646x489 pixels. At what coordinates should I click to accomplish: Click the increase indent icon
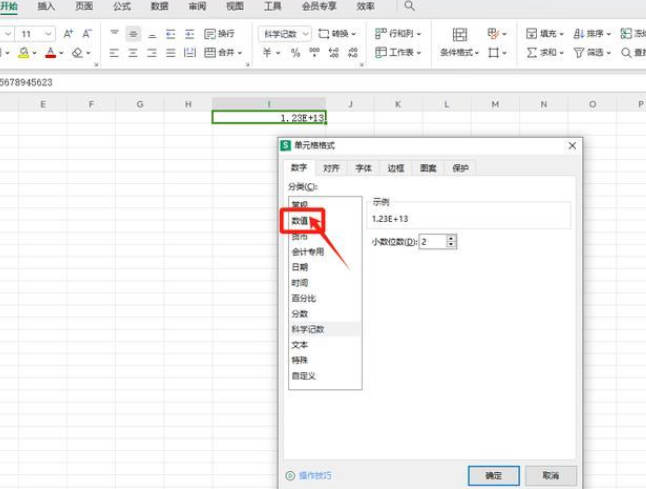tap(190, 33)
